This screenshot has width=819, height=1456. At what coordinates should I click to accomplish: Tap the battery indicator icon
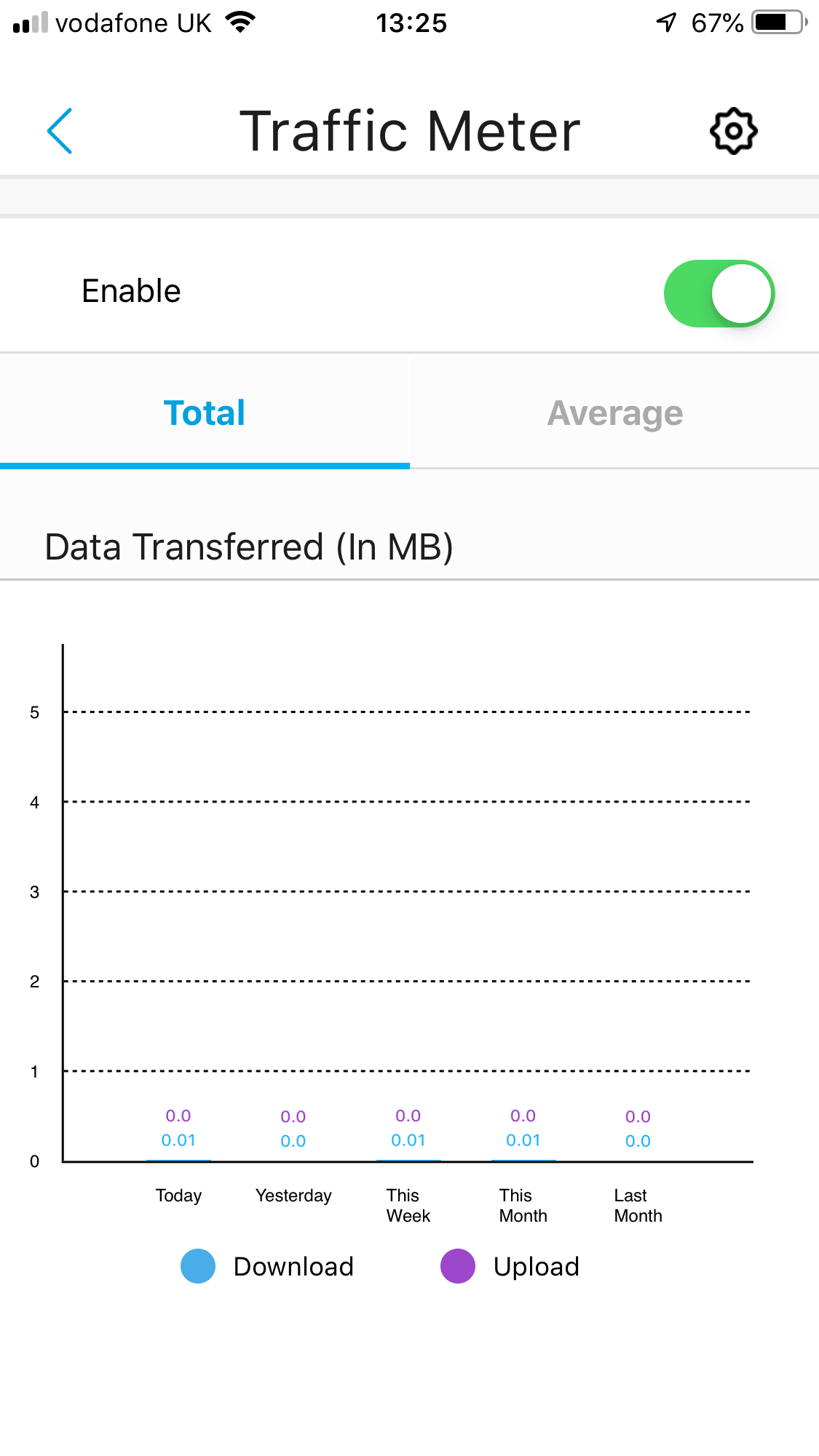click(779, 23)
